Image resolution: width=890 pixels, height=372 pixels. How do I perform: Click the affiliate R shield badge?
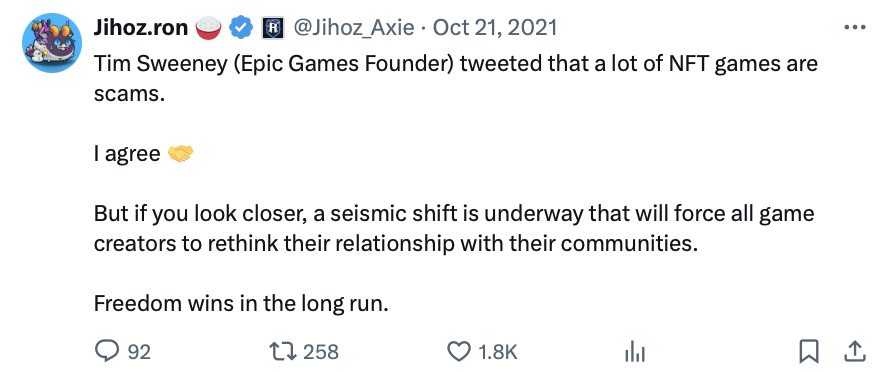(x=272, y=28)
